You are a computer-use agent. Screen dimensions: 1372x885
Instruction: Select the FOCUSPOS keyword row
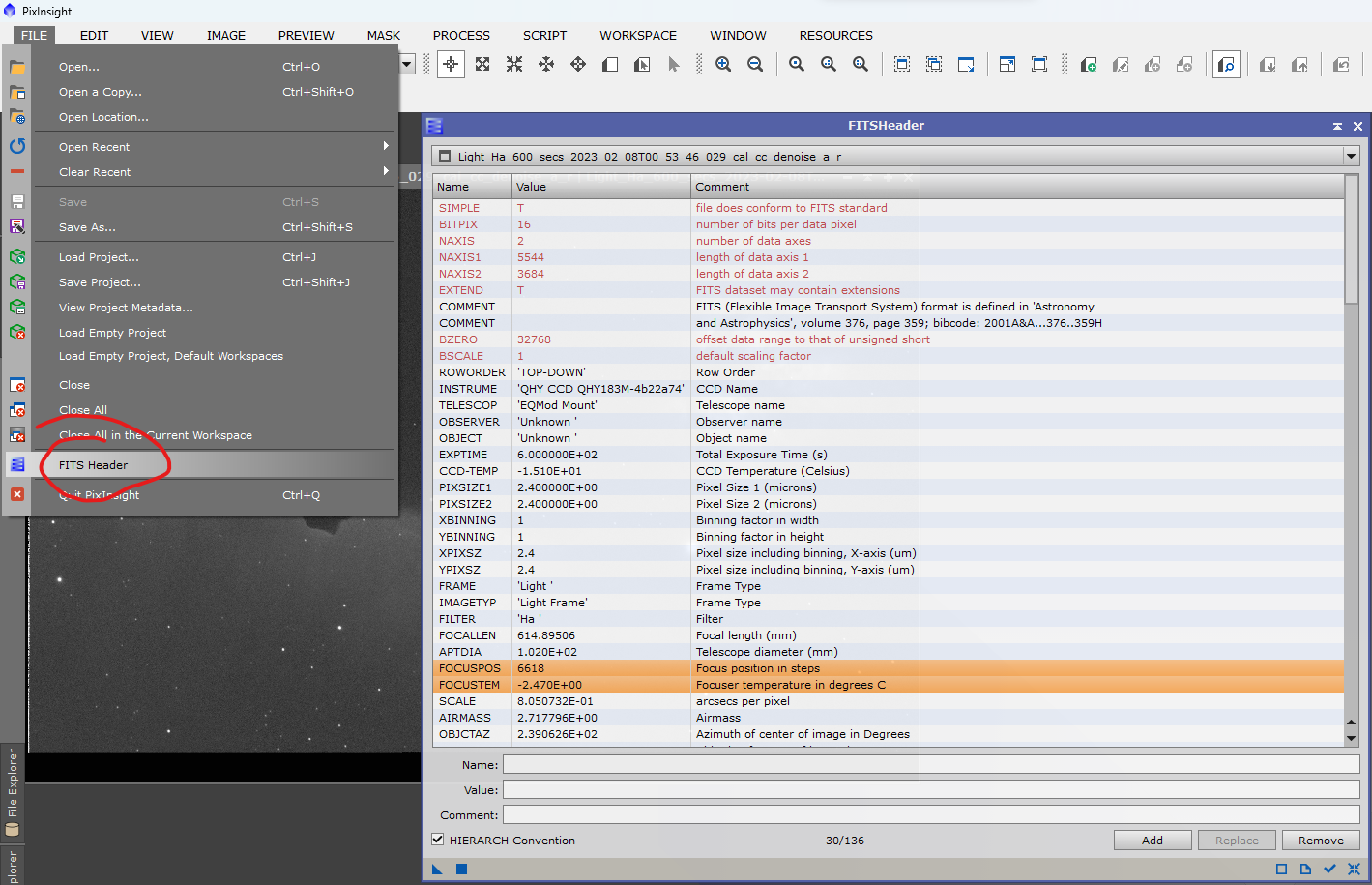(x=889, y=667)
